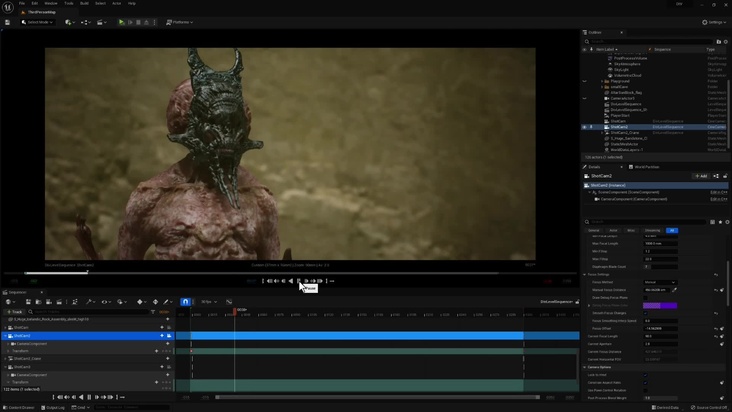Screen dimensions: 732x412
Task: Collapse the Camera Options section
Action: (x=584, y=367)
